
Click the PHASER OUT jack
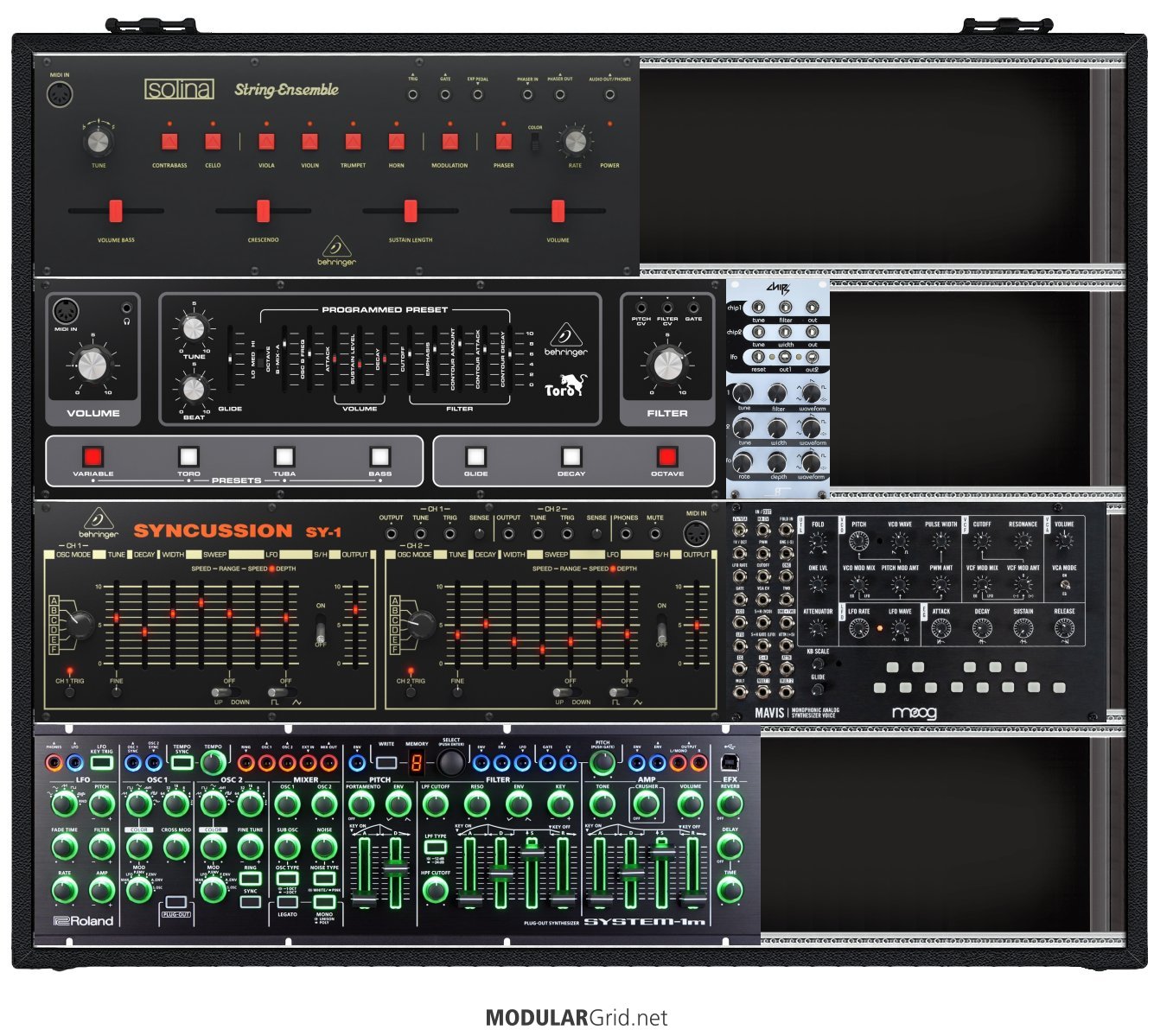coord(560,94)
